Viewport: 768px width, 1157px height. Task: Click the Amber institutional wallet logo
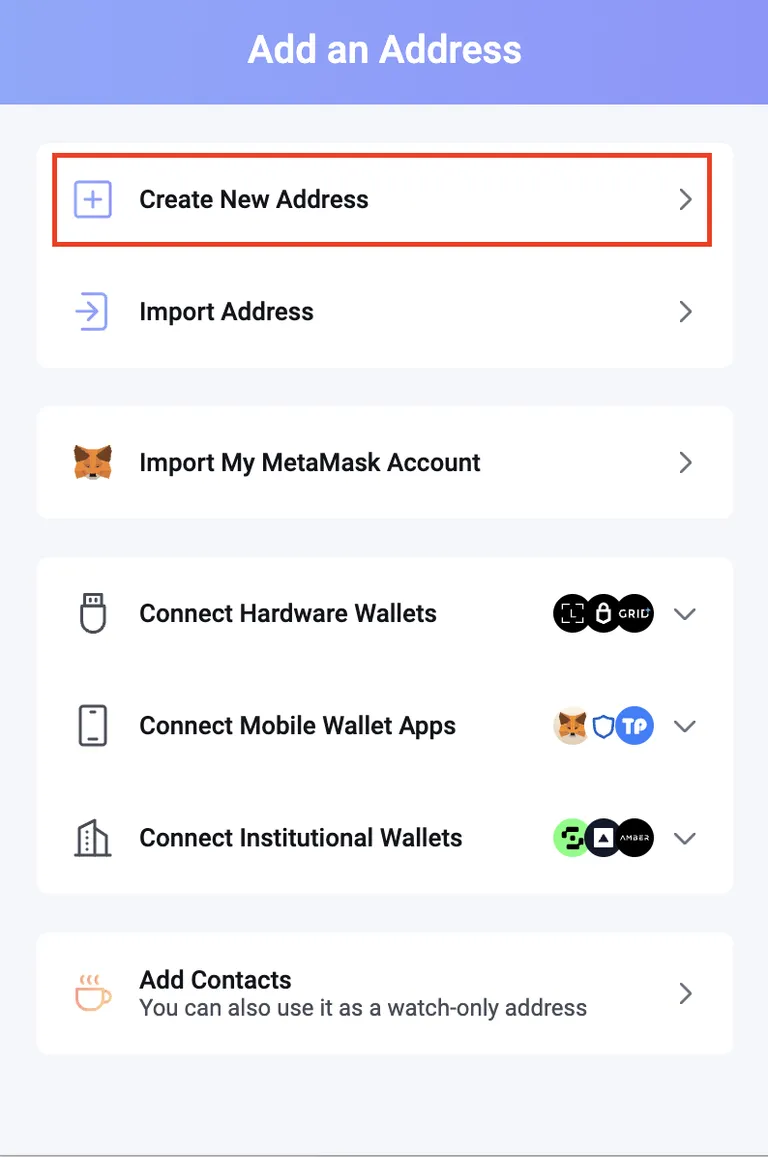click(x=635, y=837)
